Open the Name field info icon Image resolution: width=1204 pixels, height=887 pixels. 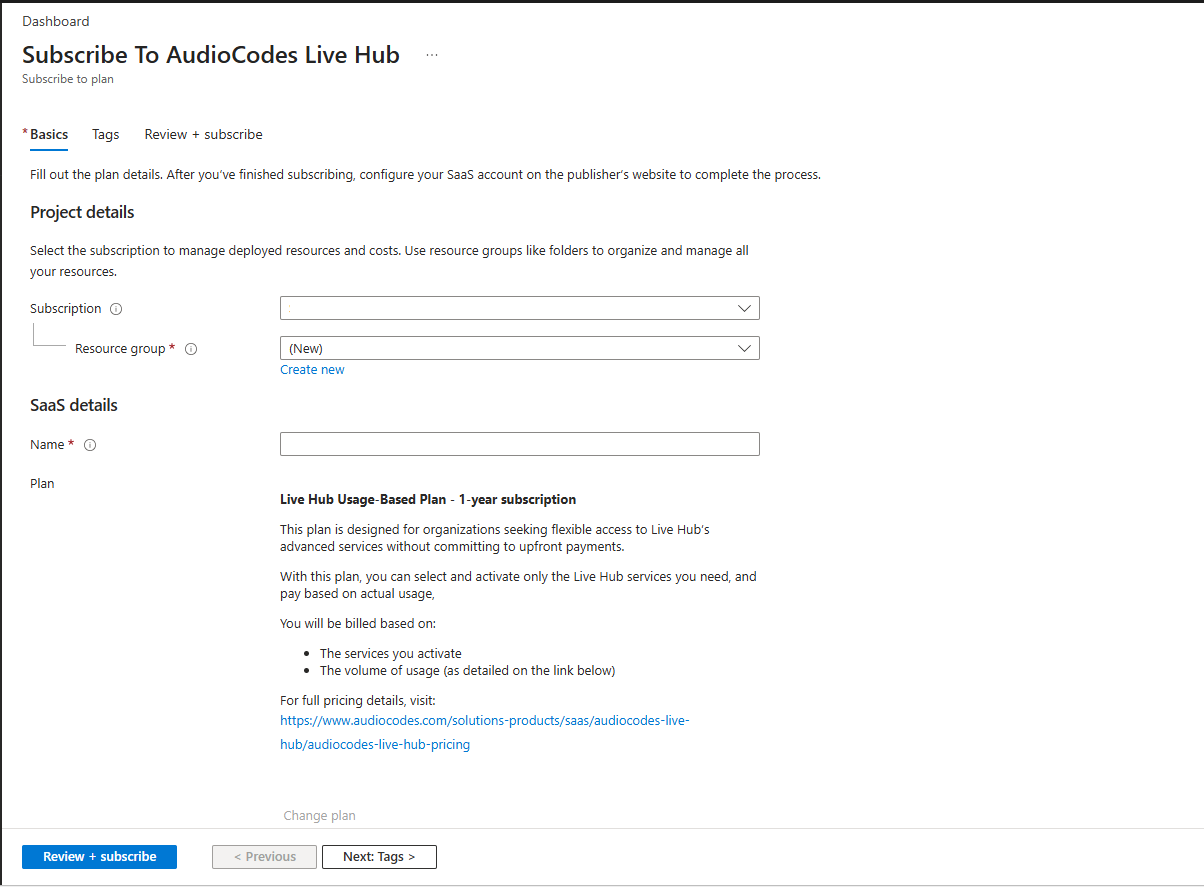90,445
